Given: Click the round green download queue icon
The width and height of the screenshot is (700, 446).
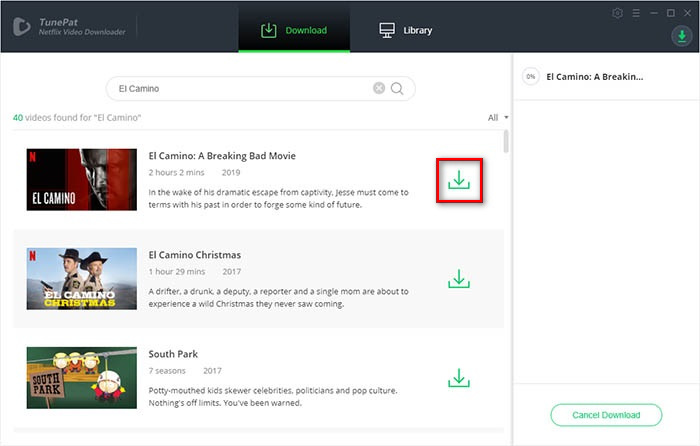Looking at the screenshot, I should click(x=682, y=36).
